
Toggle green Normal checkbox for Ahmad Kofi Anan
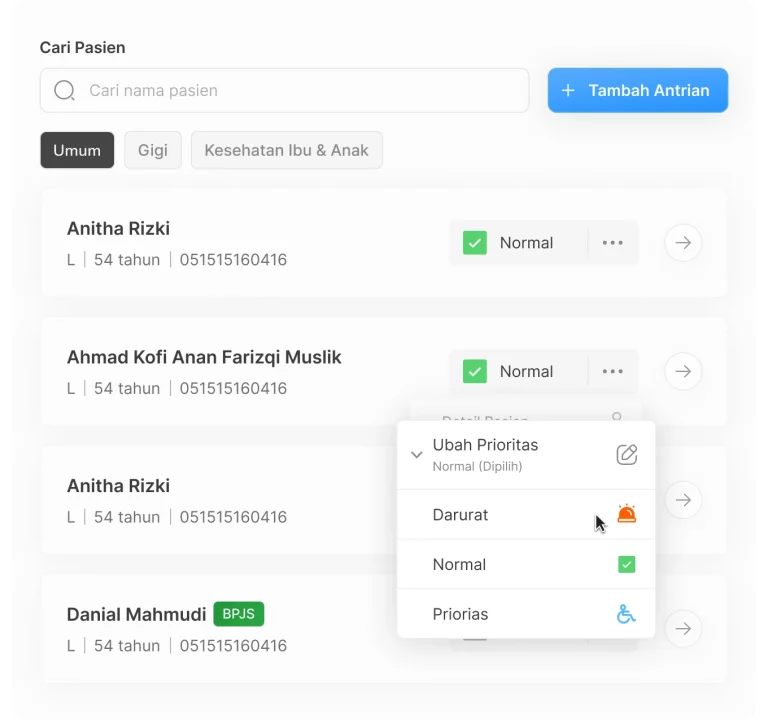[x=475, y=371]
